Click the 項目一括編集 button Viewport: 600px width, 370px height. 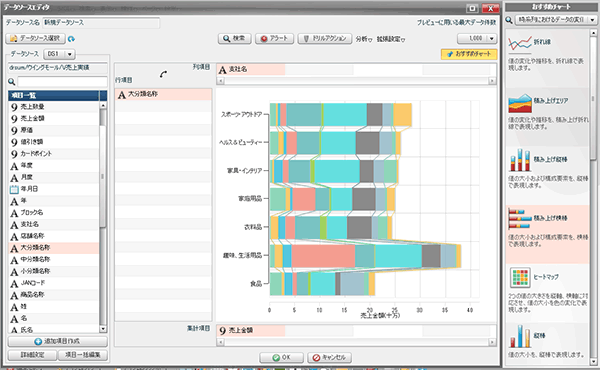coord(82,355)
